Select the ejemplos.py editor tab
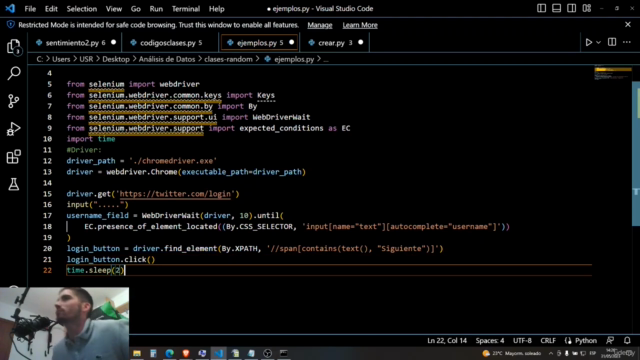 pyautogui.click(x=260, y=42)
